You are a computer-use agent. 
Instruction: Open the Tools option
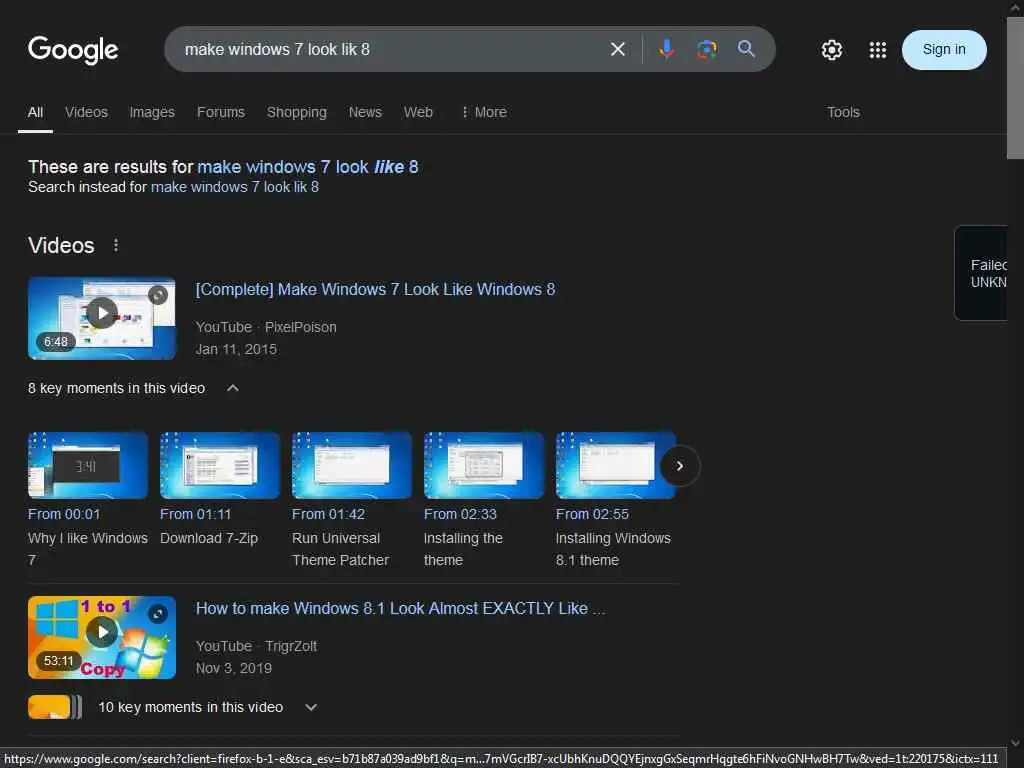[x=843, y=112]
